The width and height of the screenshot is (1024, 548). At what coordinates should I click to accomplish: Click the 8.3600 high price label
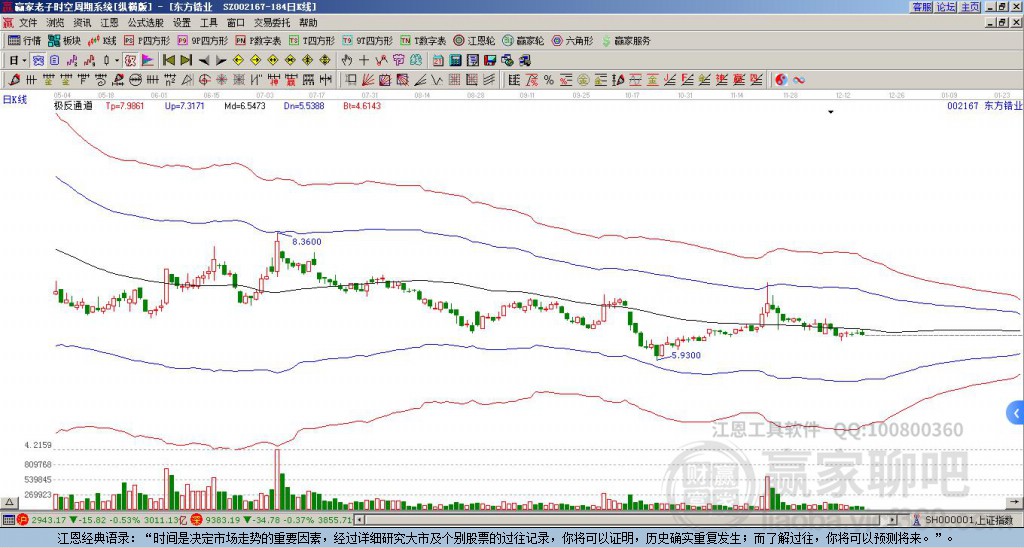306,242
